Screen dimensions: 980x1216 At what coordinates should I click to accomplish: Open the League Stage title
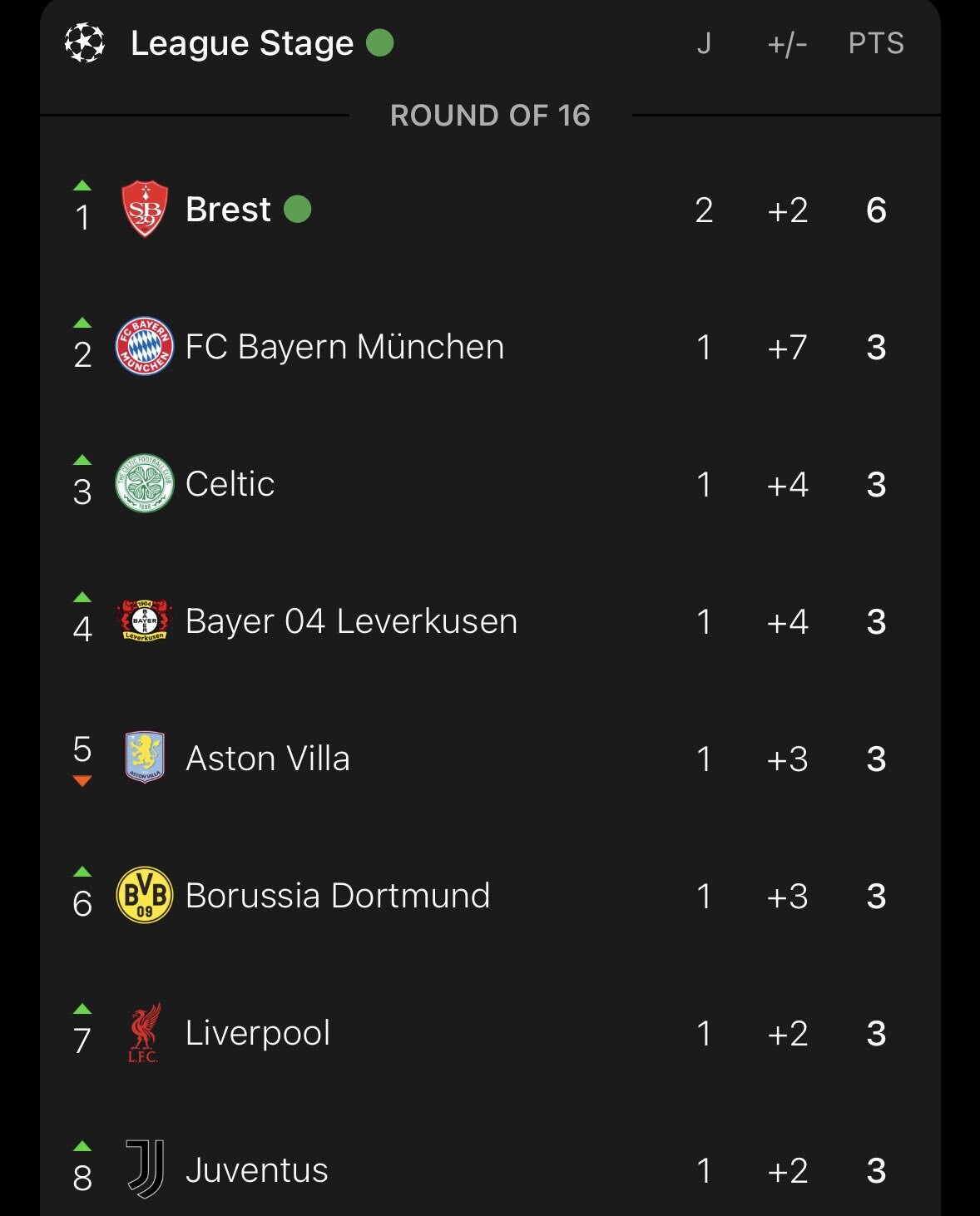point(242,43)
